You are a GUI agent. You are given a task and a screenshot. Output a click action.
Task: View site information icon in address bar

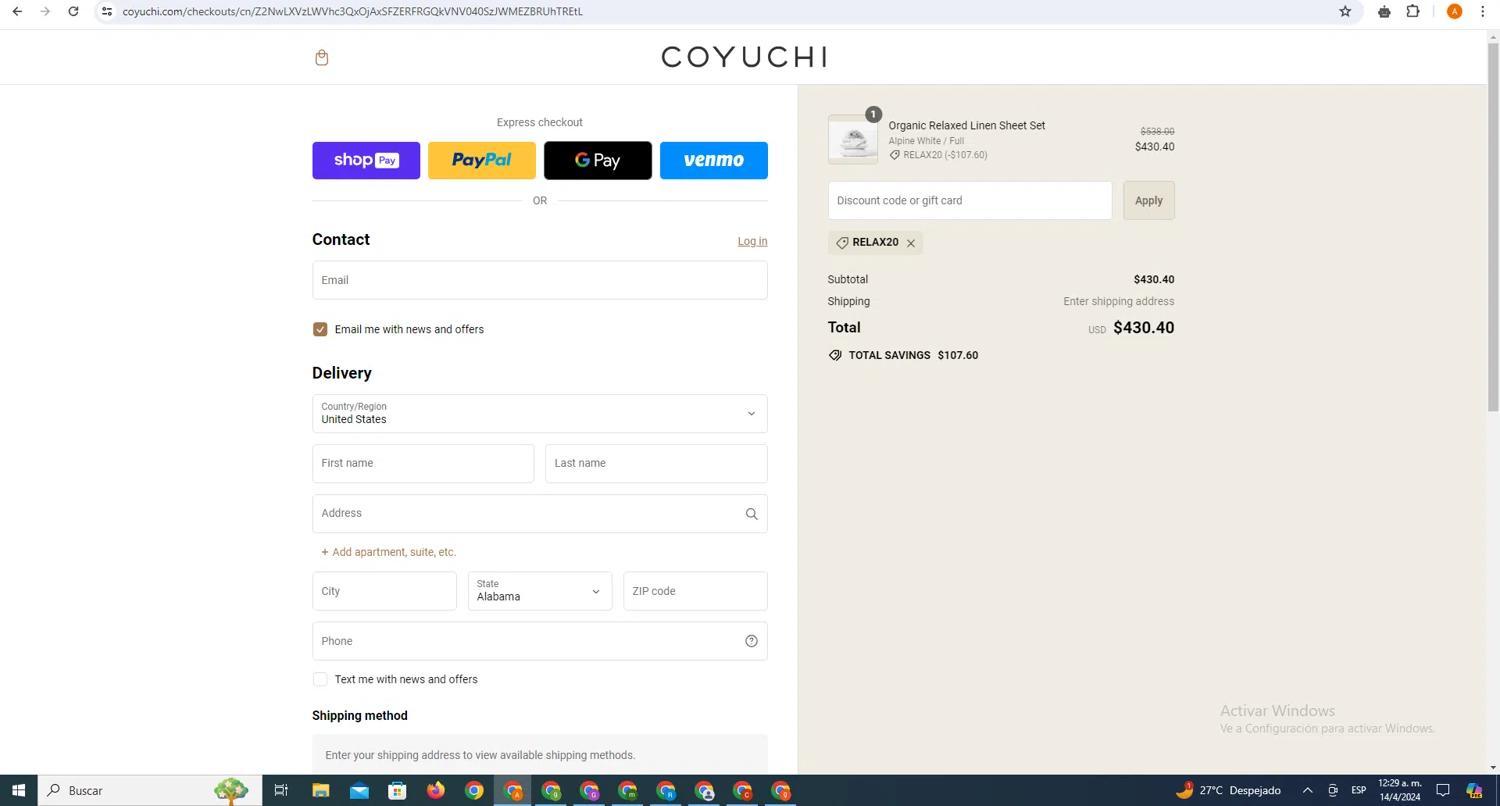click(107, 11)
